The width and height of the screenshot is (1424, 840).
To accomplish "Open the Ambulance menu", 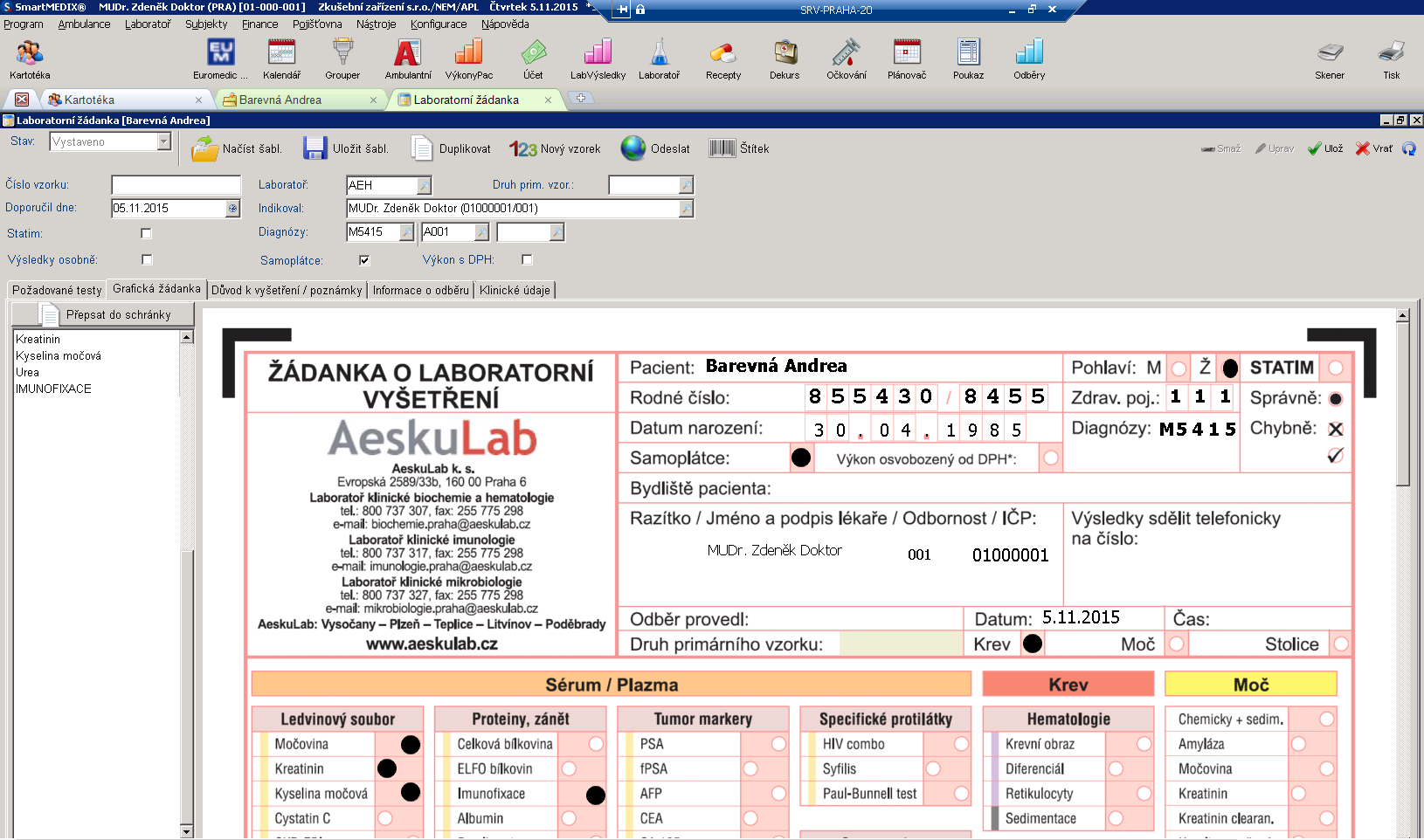I will pos(84,24).
